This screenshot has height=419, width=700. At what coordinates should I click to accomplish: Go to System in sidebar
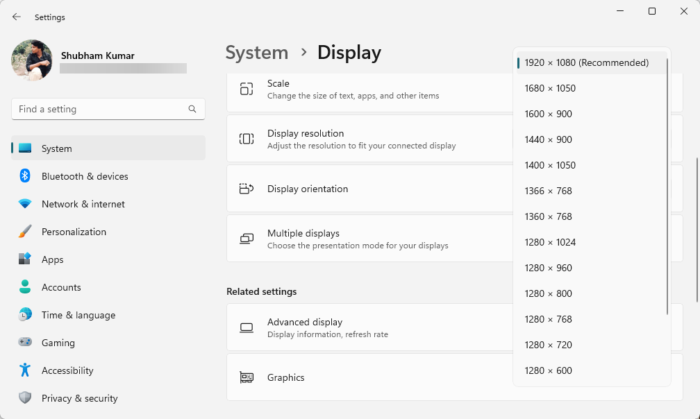57,148
